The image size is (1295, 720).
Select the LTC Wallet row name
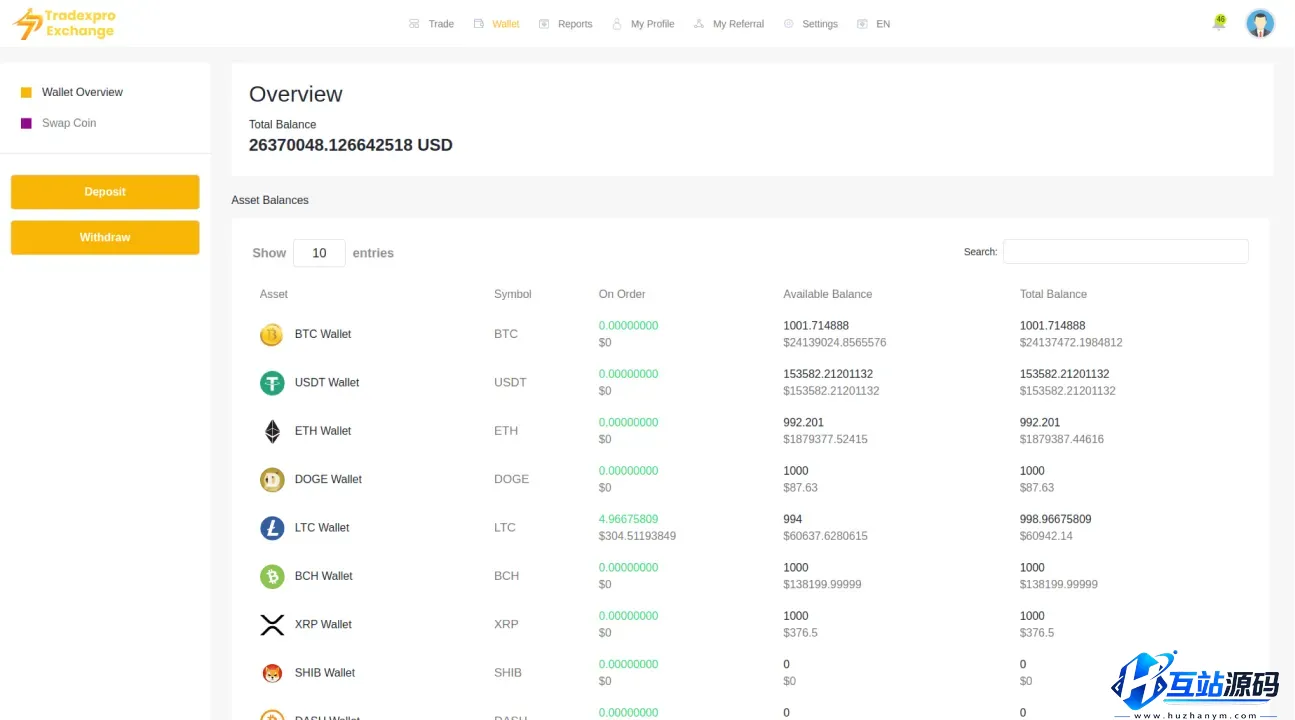pos(322,527)
